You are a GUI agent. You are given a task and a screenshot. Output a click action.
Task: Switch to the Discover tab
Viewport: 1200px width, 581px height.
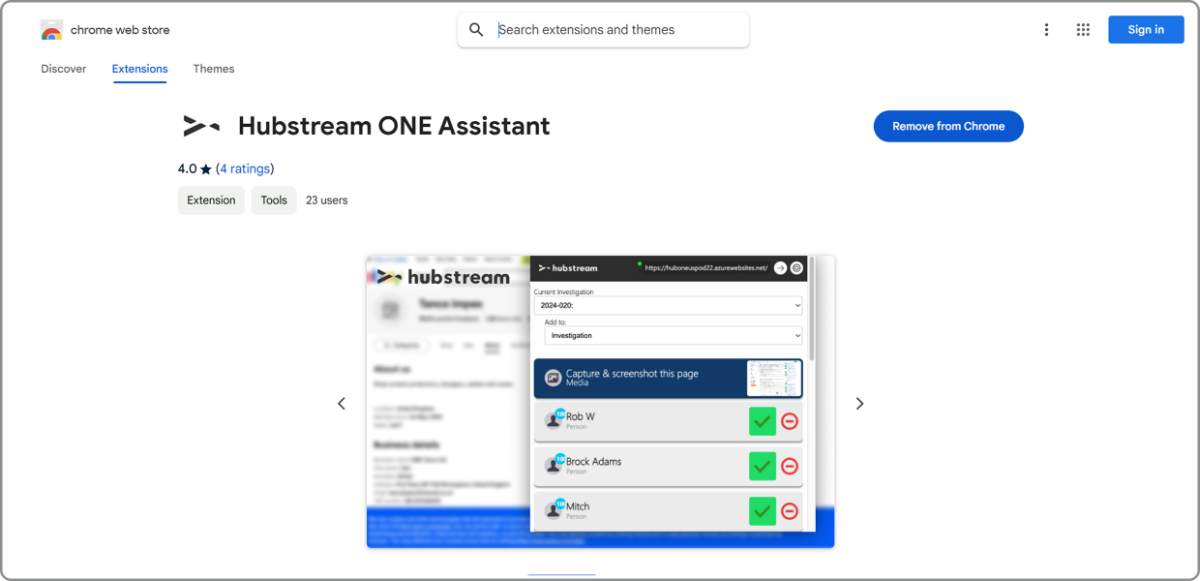(63, 68)
